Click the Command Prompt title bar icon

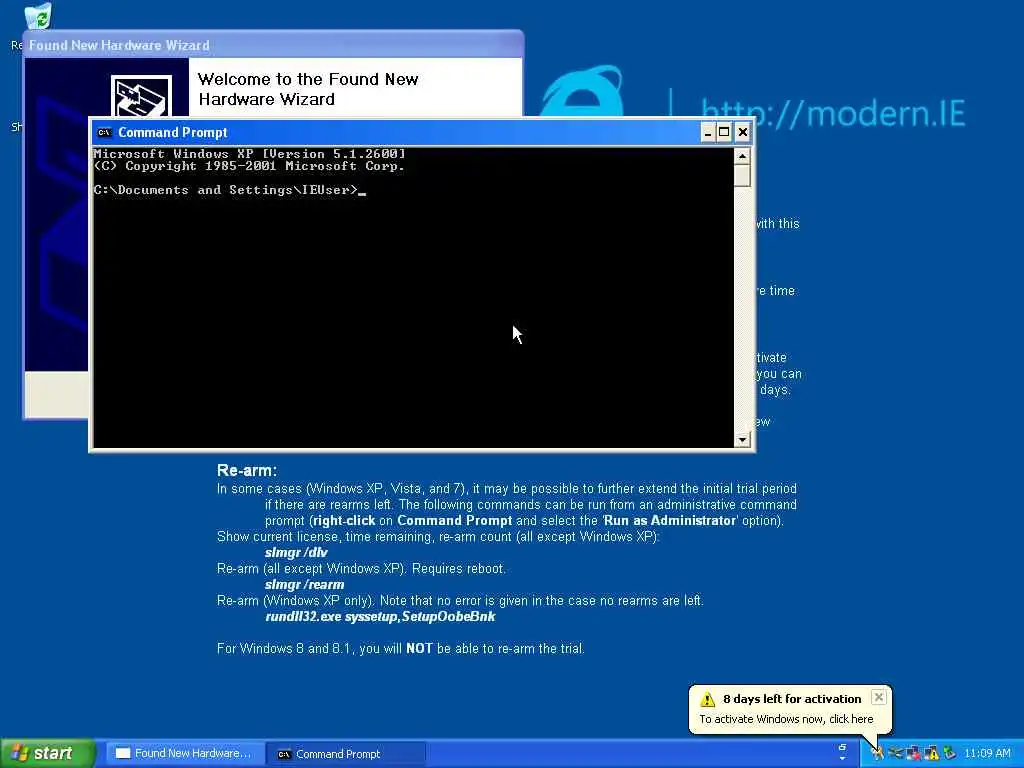[x=104, y=133]
